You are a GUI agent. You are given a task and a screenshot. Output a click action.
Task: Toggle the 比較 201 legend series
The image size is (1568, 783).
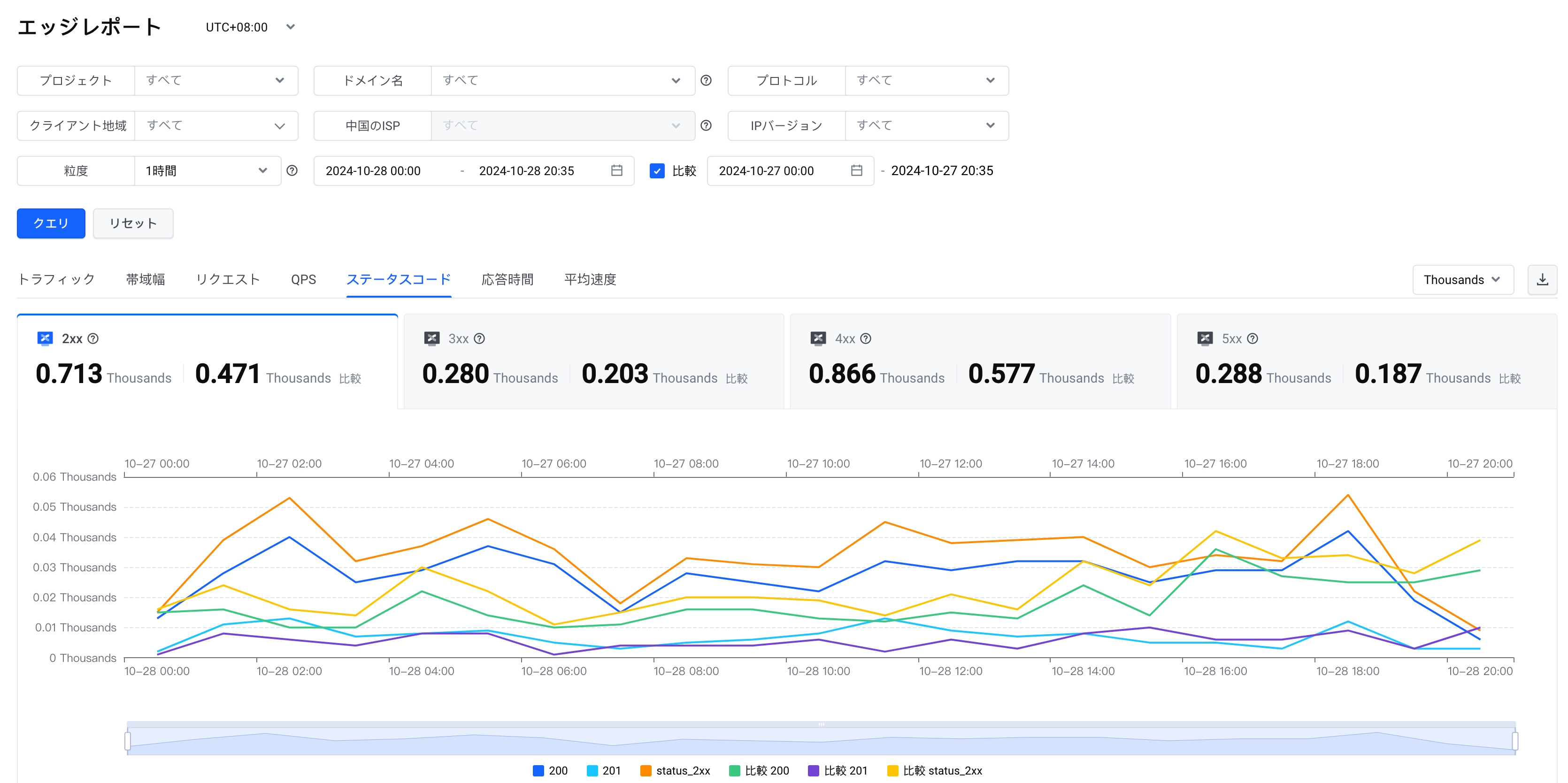(x=837, y=771)
